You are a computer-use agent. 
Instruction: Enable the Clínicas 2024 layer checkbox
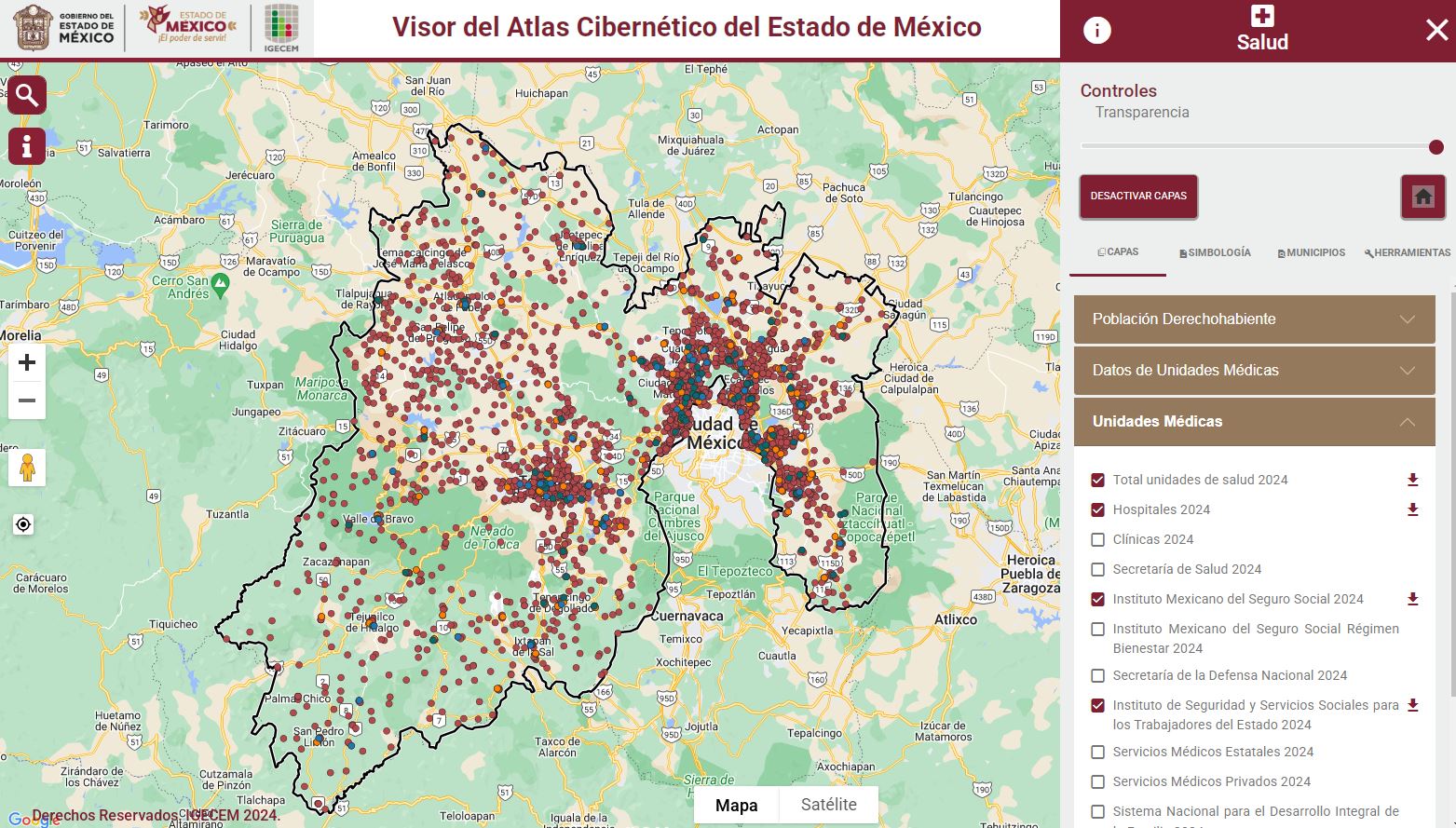point(1097,539)
